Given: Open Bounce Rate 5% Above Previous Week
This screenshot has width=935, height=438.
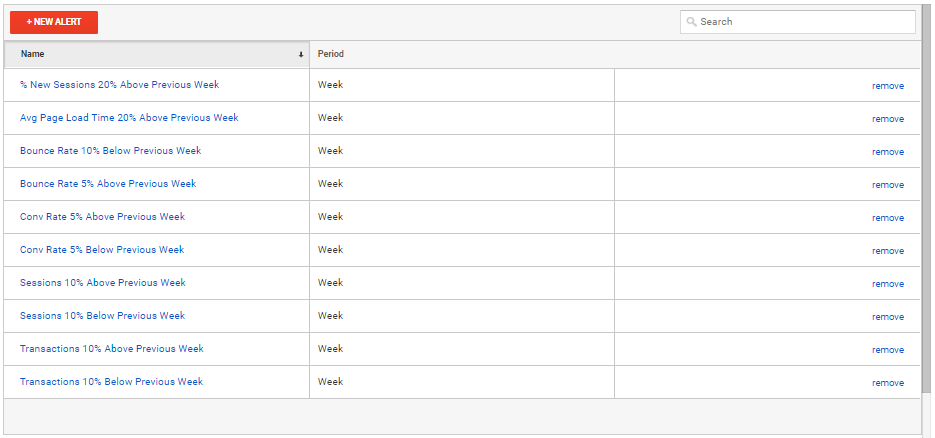Looking at the screenshot, I should click(x=108, y=184).
